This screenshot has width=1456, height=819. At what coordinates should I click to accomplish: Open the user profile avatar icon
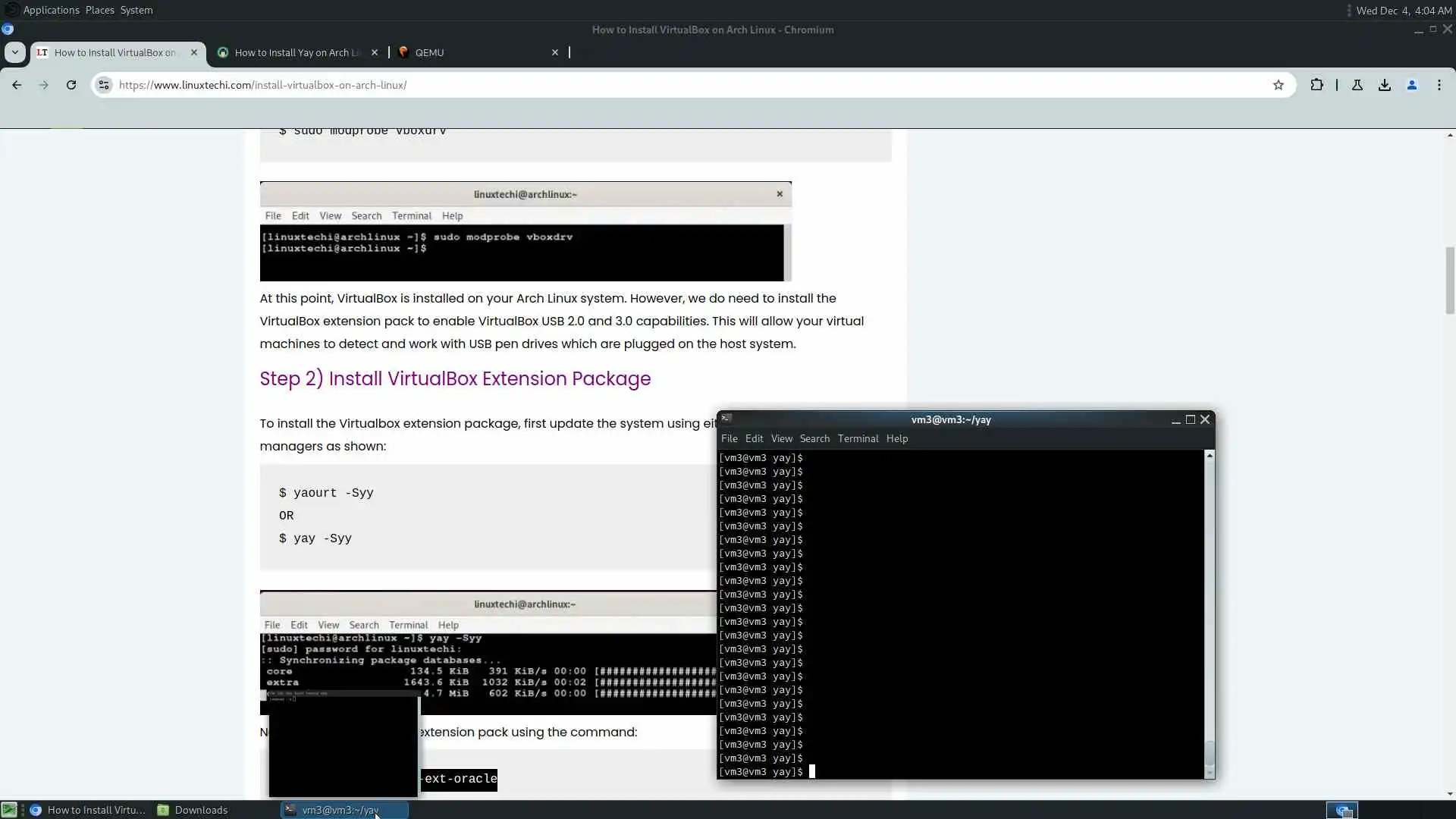point(1412,85)
